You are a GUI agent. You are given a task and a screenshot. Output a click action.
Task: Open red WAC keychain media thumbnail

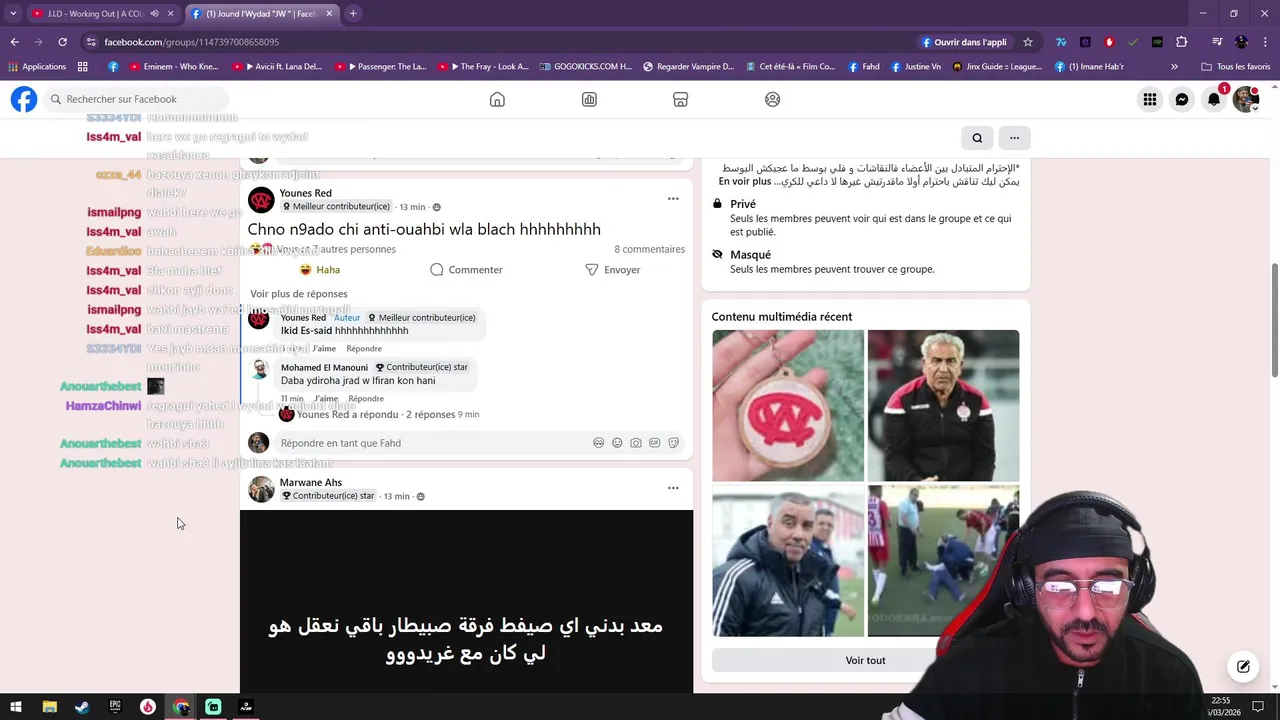tap(788, 405)
